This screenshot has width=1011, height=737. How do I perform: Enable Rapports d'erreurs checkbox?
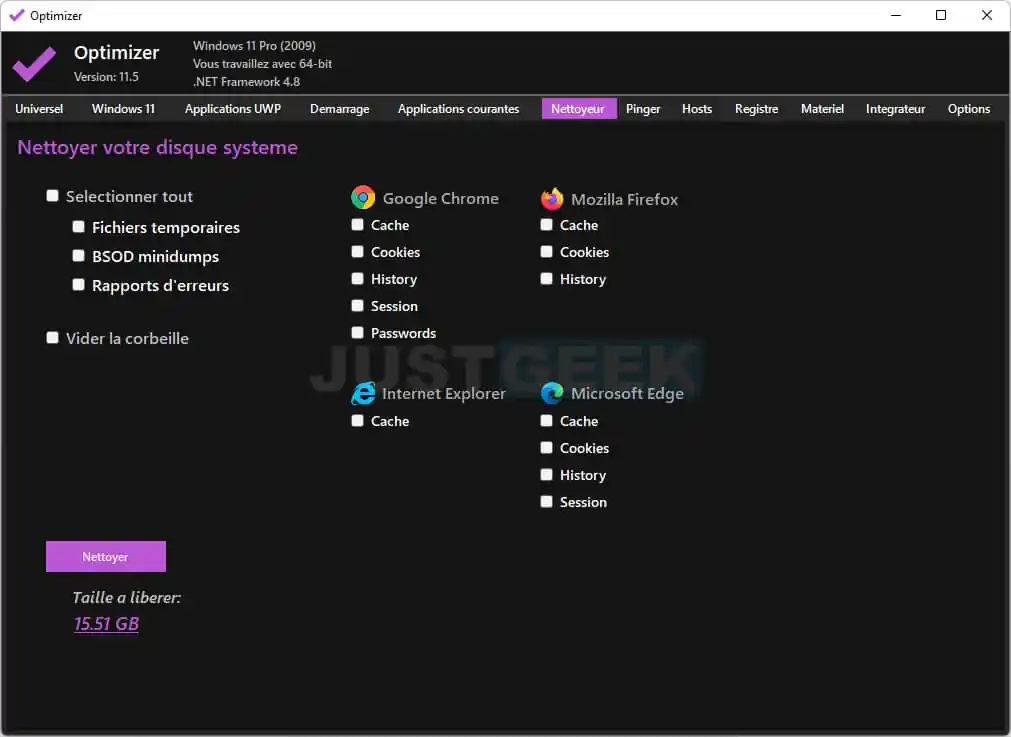78,284
